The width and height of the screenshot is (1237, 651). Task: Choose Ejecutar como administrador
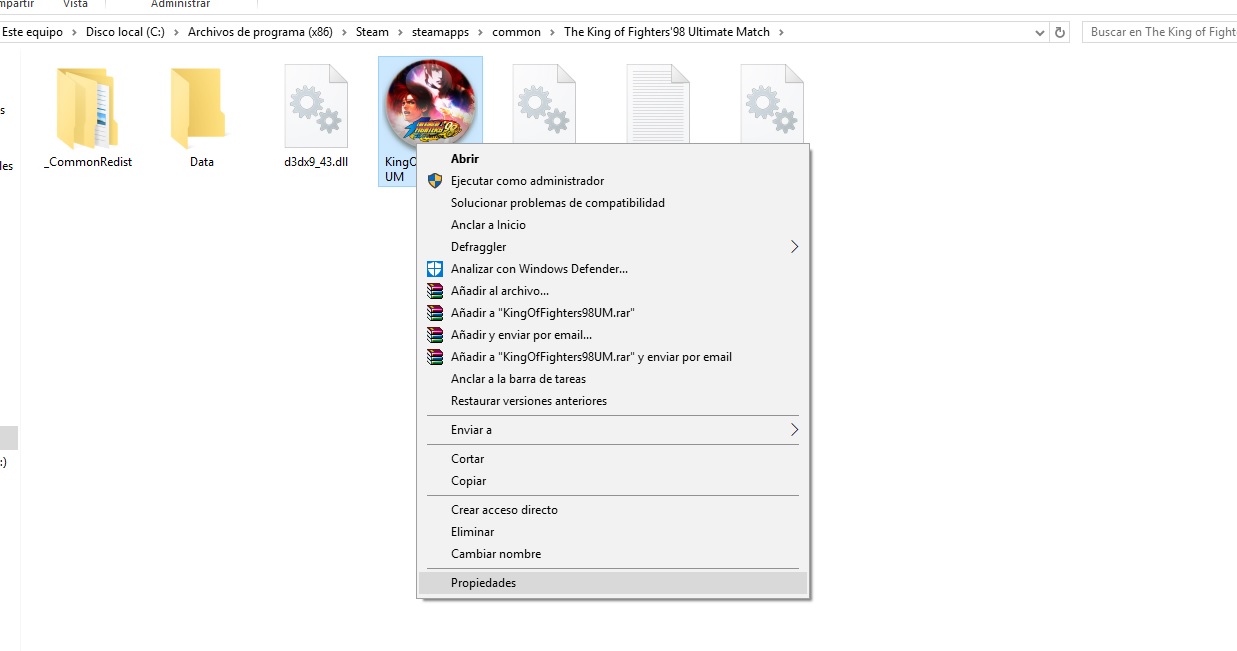coord(613,181)
